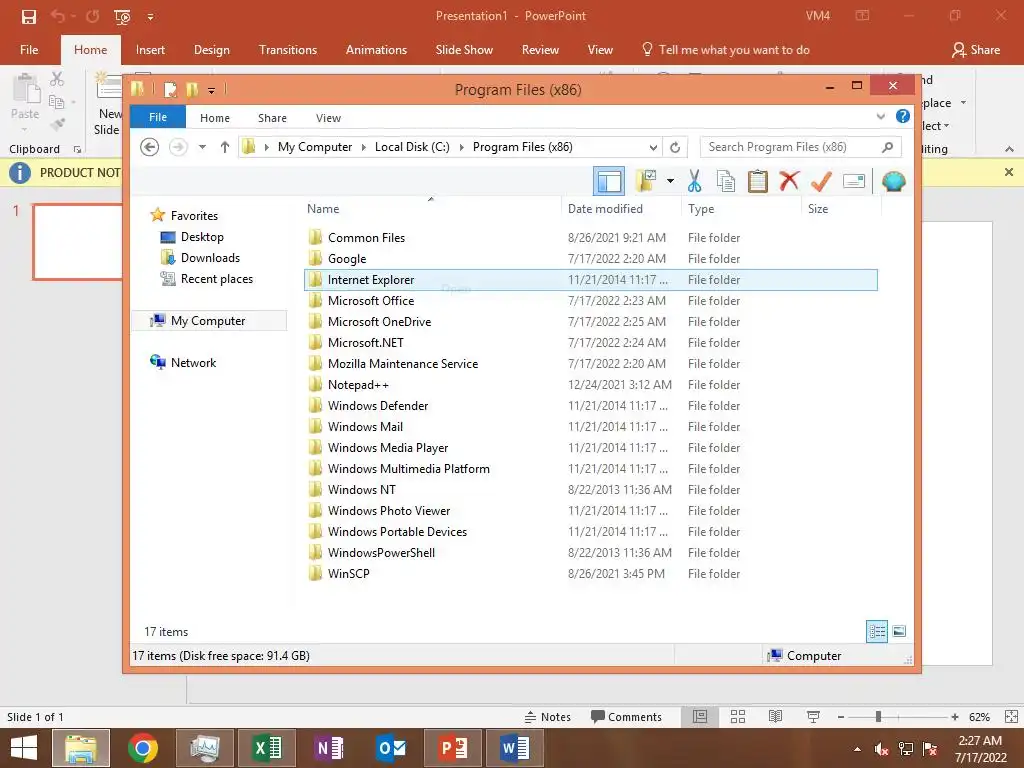Click PowerPoint Save icon in title bar
The image size is (1024, 768).
(29, 16)
